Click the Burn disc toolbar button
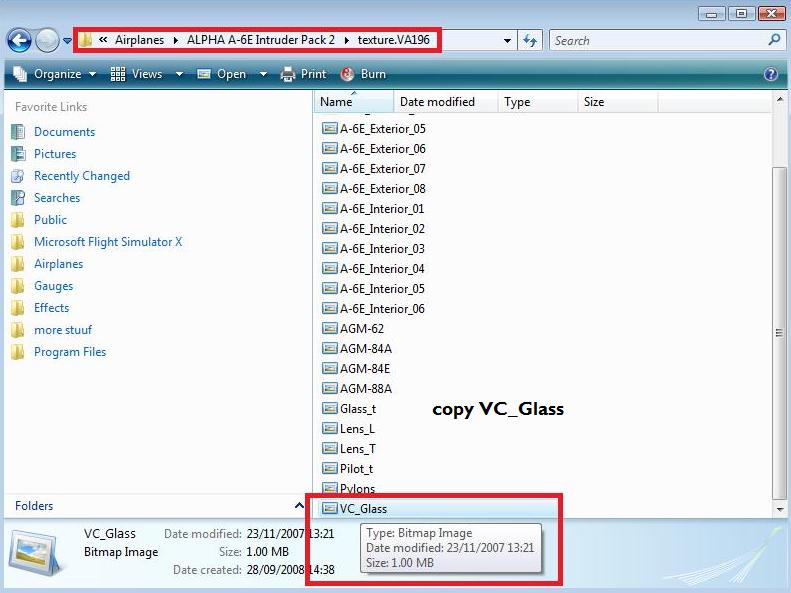This screenshot has width=791, height=593. 363,74
